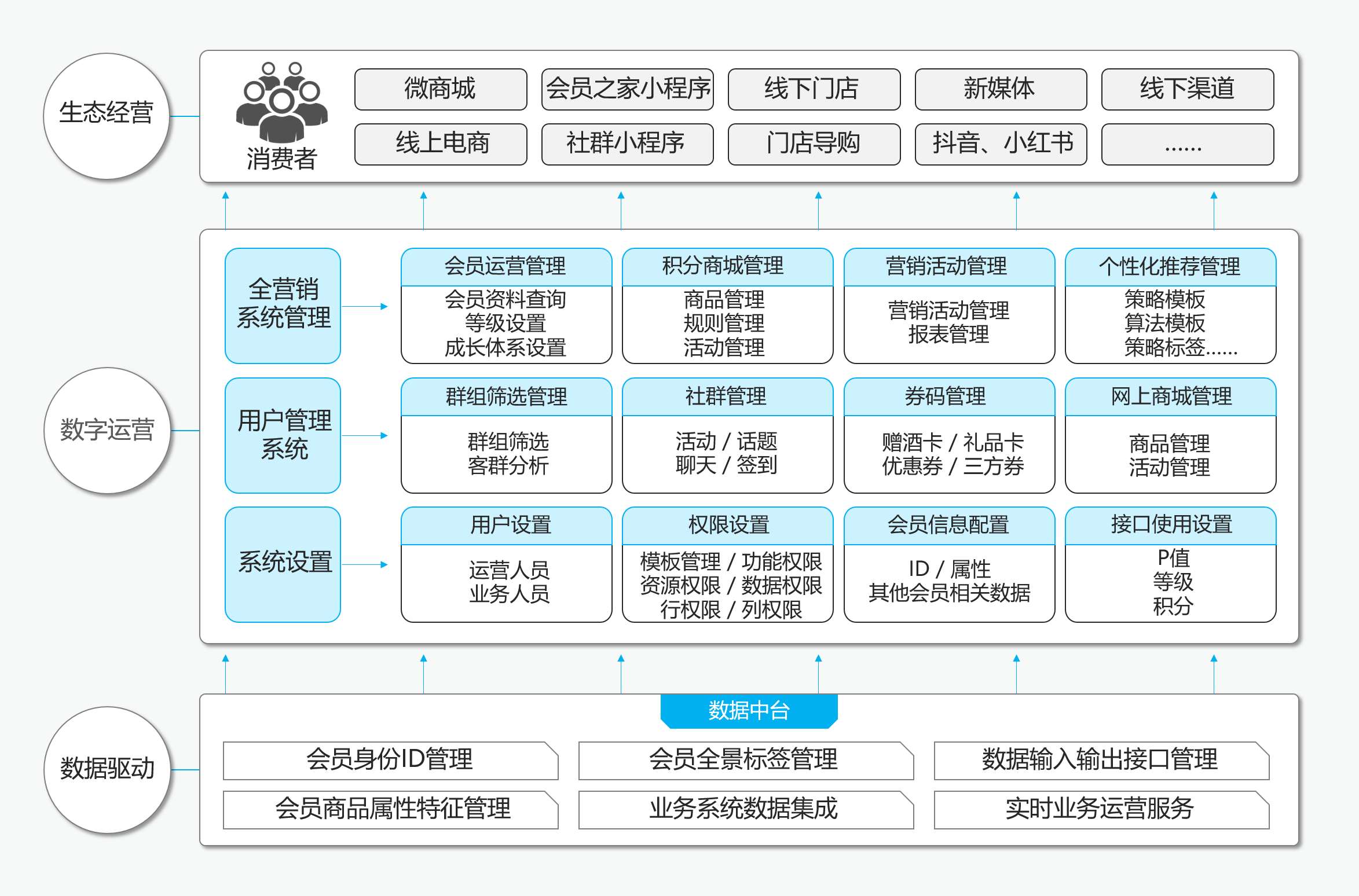Click the 线下门店 channel box
Image resolution: width=1359 pixels, height=896 pixels.
point(814,89)
